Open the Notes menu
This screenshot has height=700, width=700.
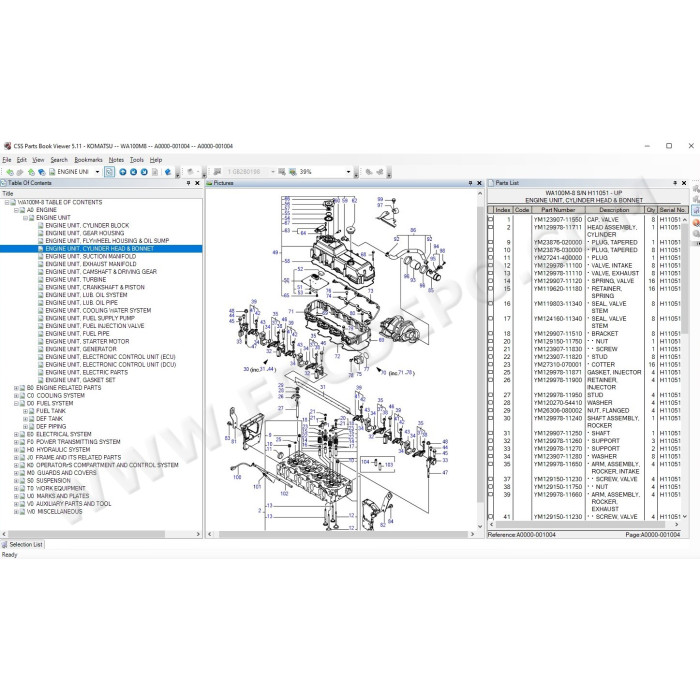[116, 160]
